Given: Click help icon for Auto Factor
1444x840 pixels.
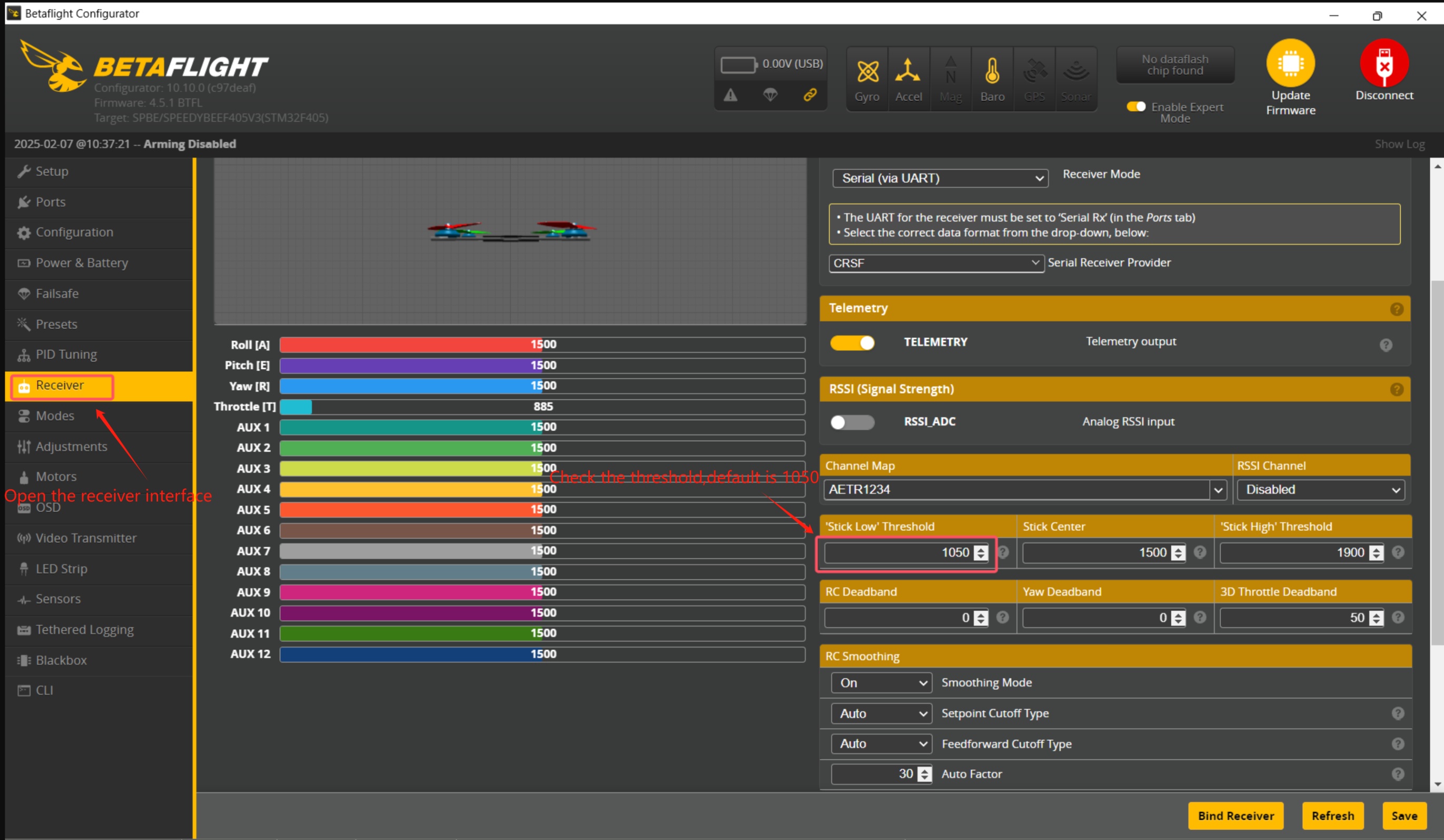Looking at the screenshot, I should point(1398,774).
